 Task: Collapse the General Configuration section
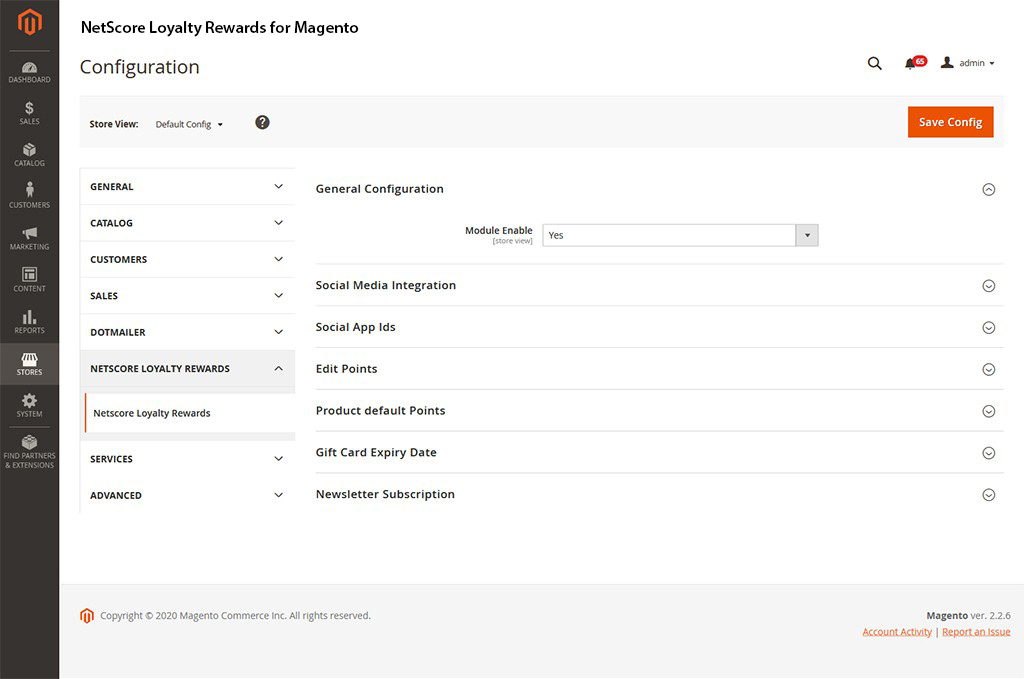coord(988,189)
